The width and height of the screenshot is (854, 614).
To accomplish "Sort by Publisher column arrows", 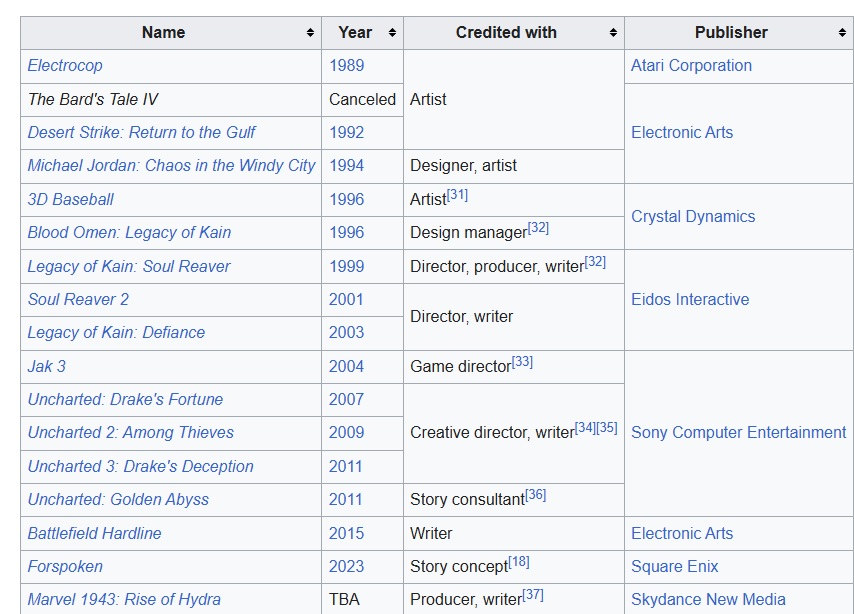I will (x=843, y=33).
